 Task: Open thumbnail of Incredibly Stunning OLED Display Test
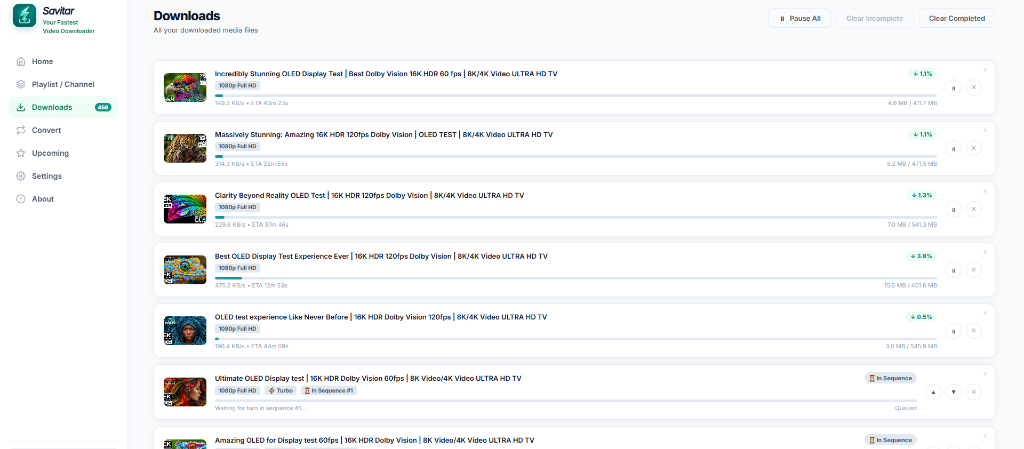click(185, 87)
